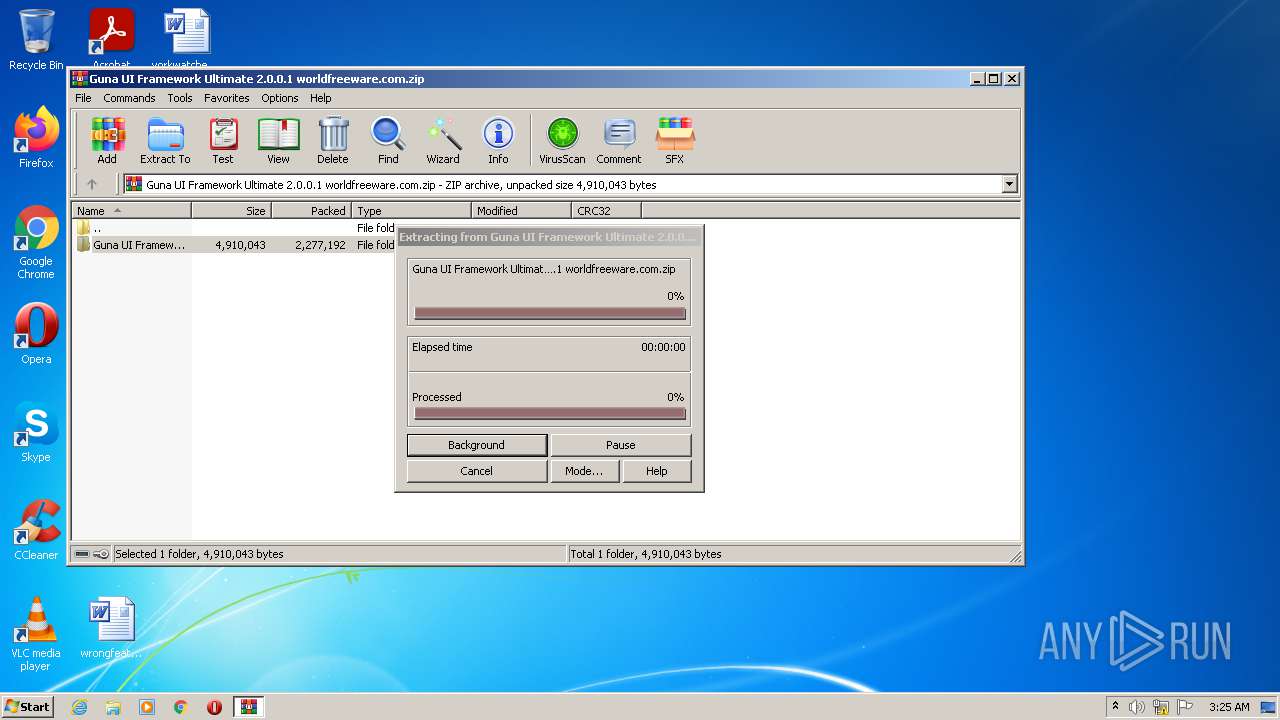Select the Google Chrome desktop shortcut
Image resolution: width=1280 pixels, height=720 pixels.
click(x=36, y=243)
